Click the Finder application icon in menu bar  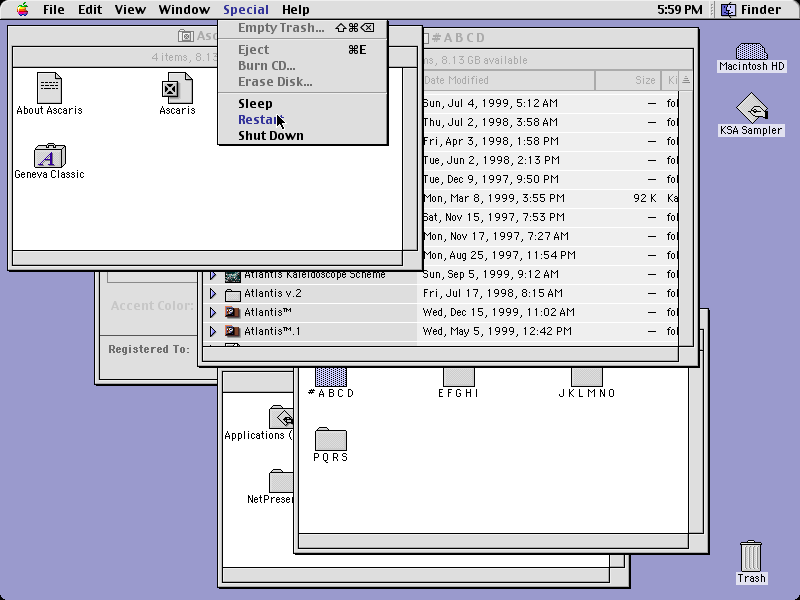pyautogui.click(x=729, y=10)
